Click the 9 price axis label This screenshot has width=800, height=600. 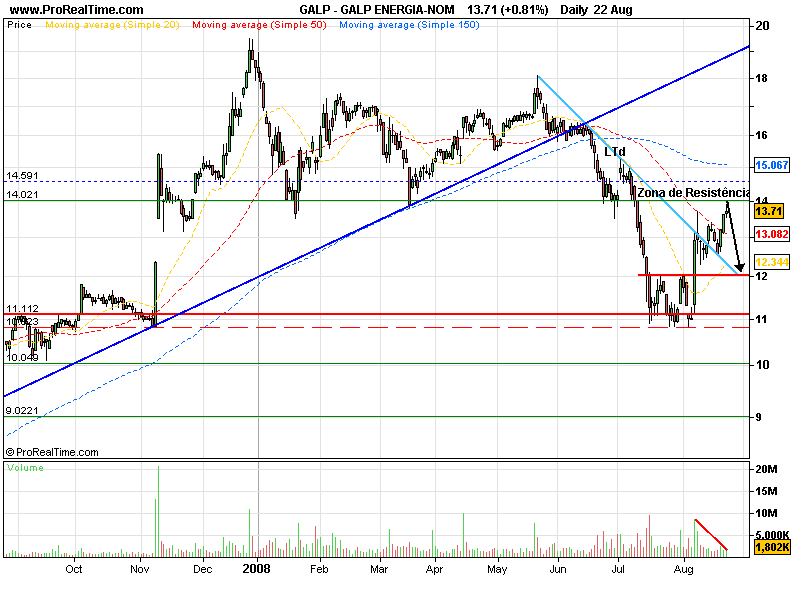[x=759, y=417]
